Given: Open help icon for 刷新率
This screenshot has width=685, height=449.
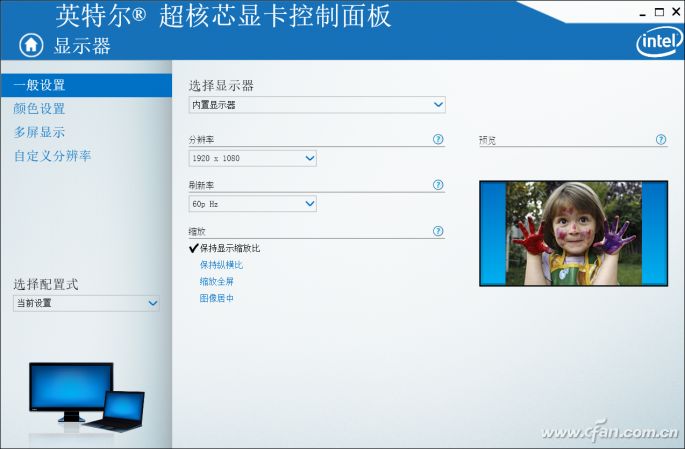Looking at the screenshot, I should 438,185.
